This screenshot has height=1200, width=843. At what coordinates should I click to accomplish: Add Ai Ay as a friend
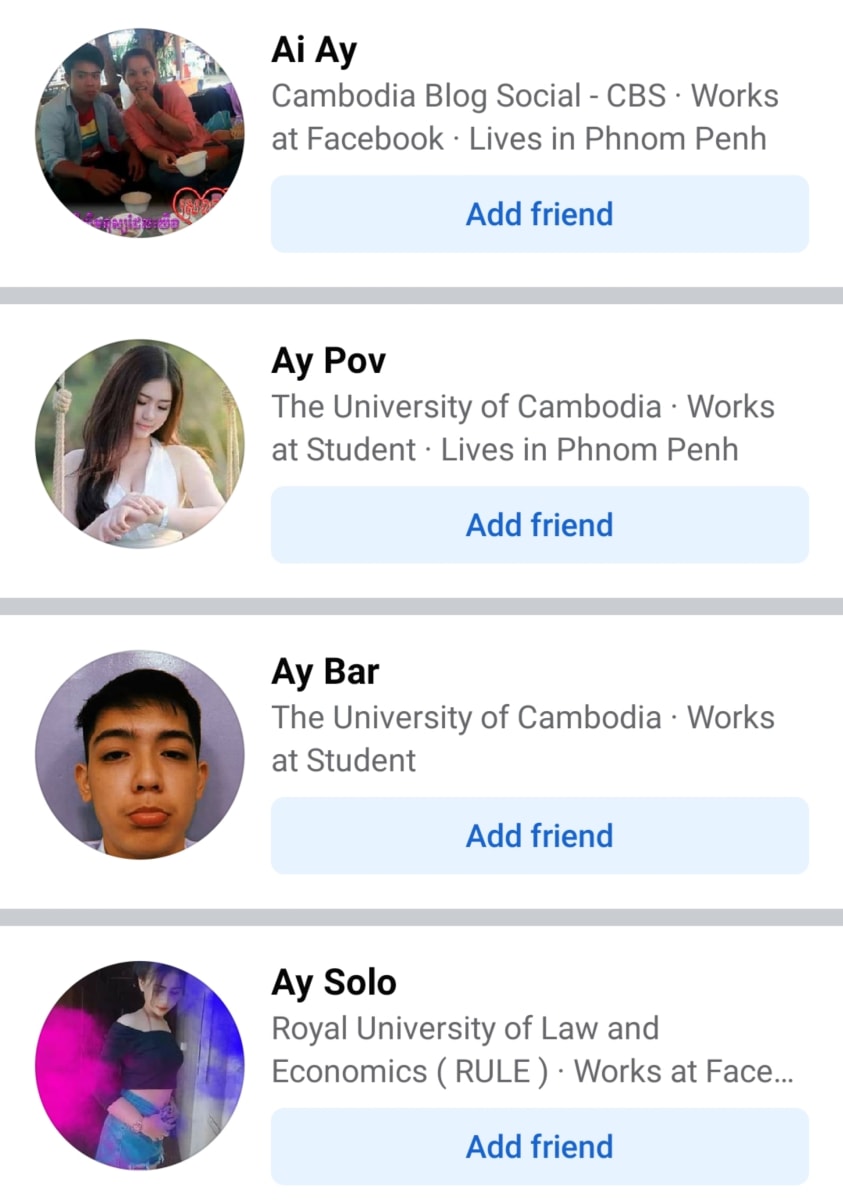pyautogui.click(x=540, y=214)
